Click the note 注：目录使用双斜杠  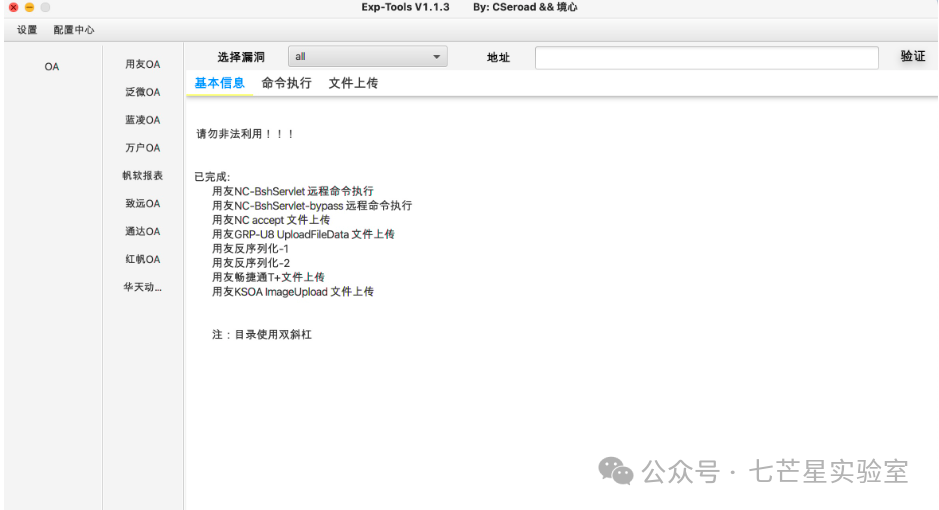point(262,335)
